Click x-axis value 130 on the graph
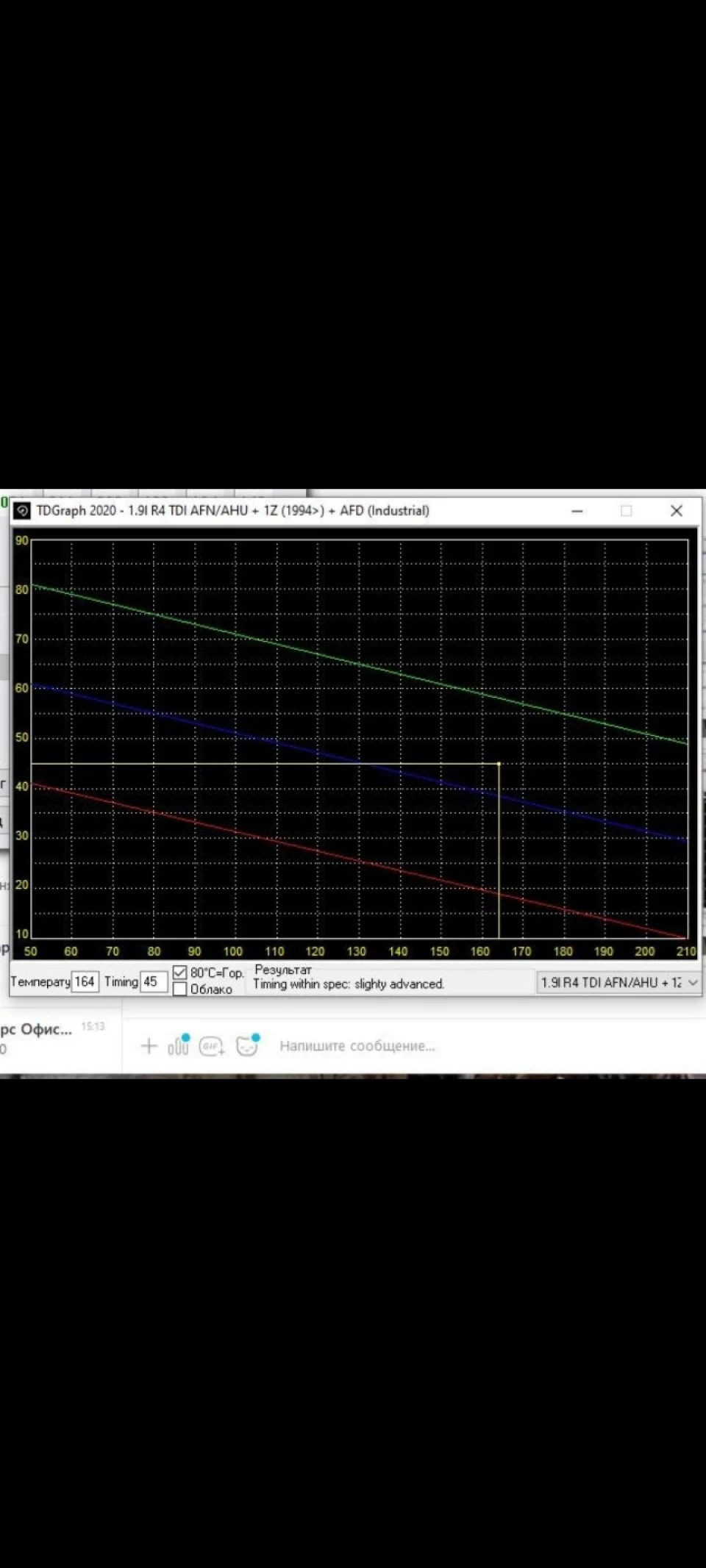706x1568 pixels. coord(357,951)
